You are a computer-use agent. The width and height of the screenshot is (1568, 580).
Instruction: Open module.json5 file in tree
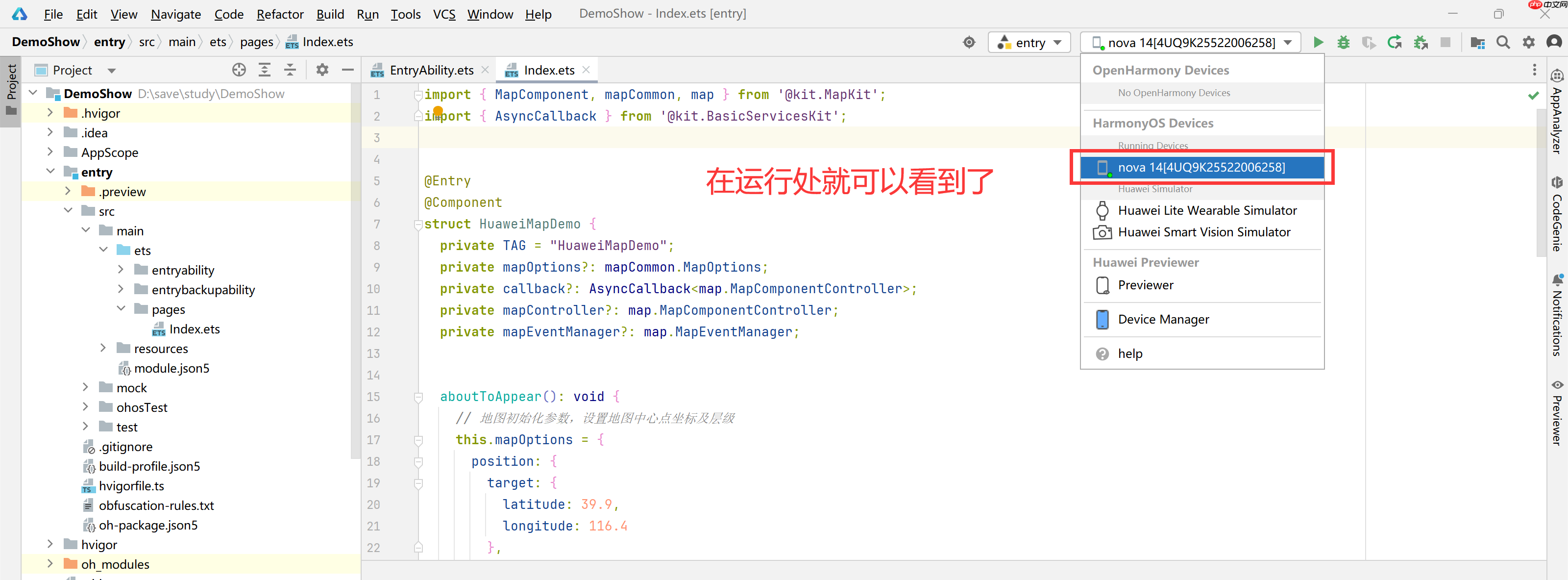pos(171,368)
